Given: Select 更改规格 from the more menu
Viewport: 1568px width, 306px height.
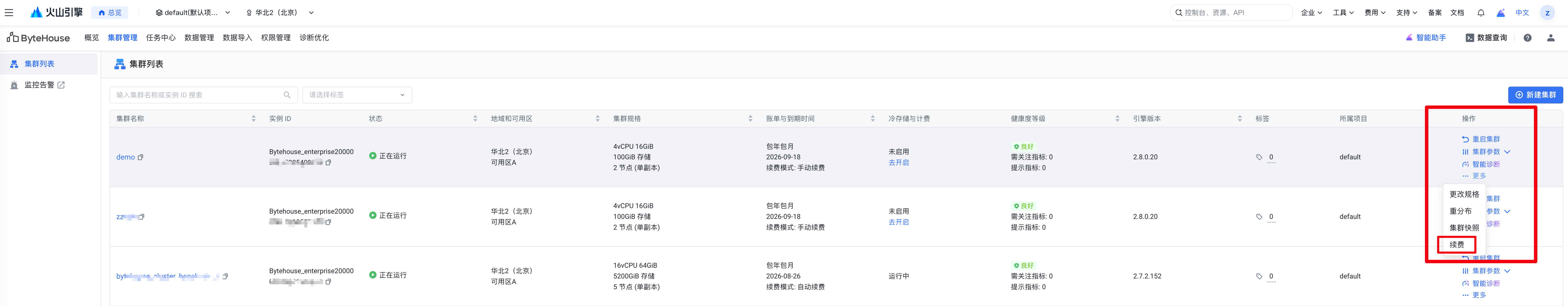Looking at the screenshot, I should pos(1464,194).
